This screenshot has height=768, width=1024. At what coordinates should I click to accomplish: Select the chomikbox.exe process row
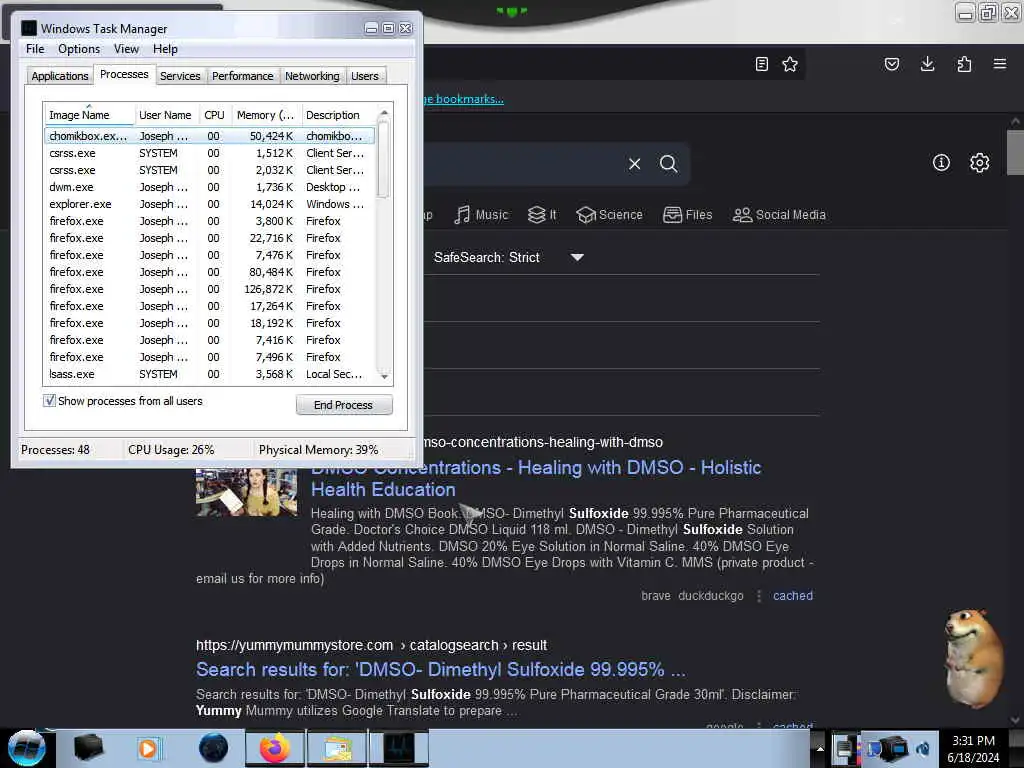pos(209,136)
